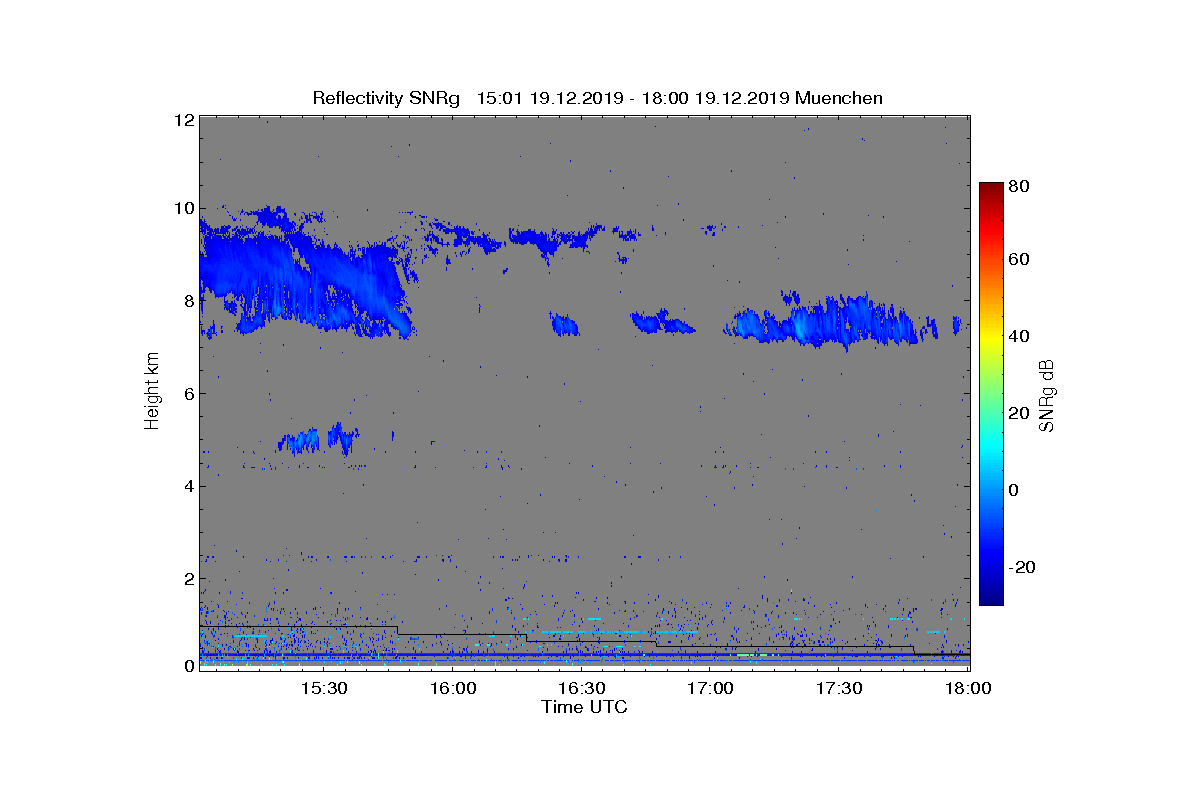Screen dimensions: 1200x800
Task: Click the SNRg color scale bar
Action: [x=990, y=394]
